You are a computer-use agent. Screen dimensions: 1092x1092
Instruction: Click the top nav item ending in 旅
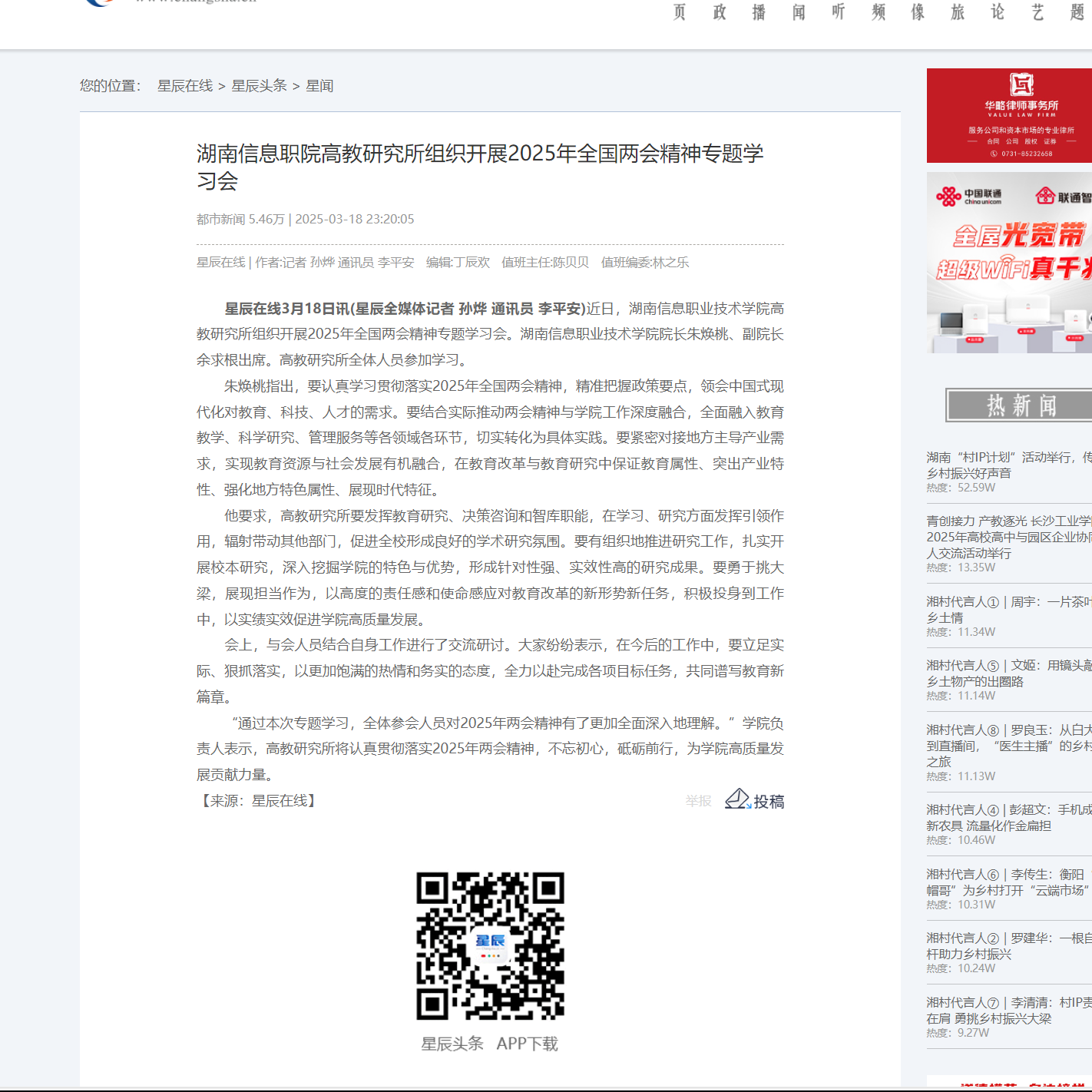point(958,12)
